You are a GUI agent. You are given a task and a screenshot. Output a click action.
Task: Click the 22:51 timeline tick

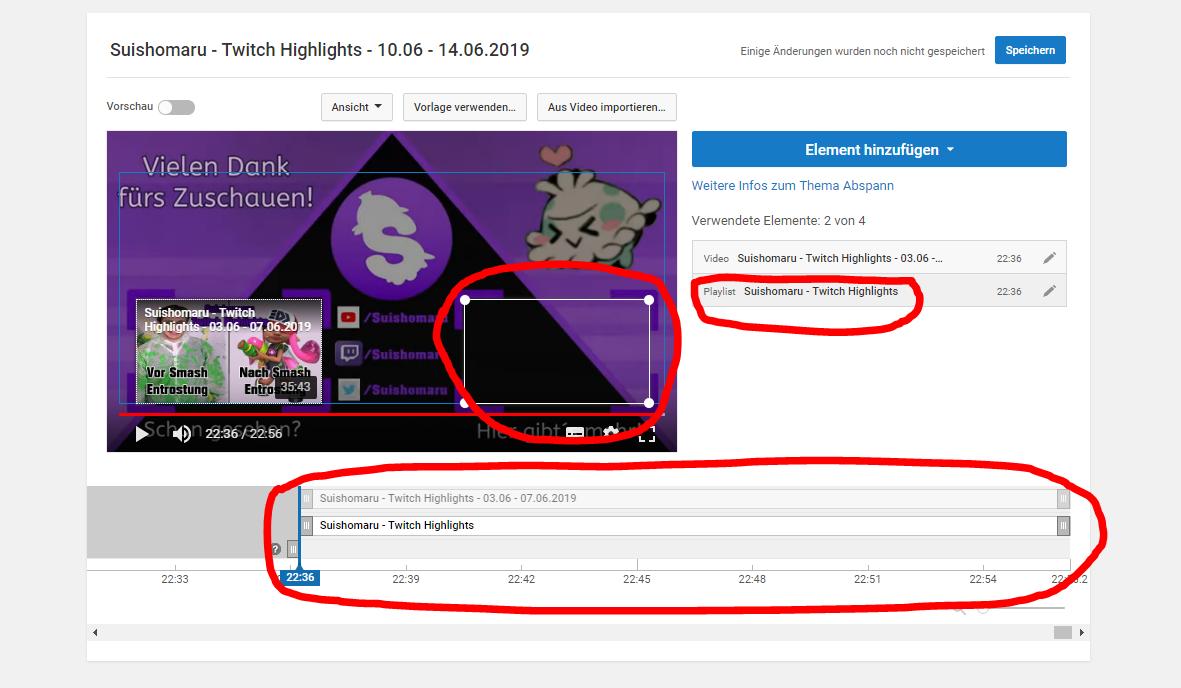pyautogui.click(x=867, y=579)
